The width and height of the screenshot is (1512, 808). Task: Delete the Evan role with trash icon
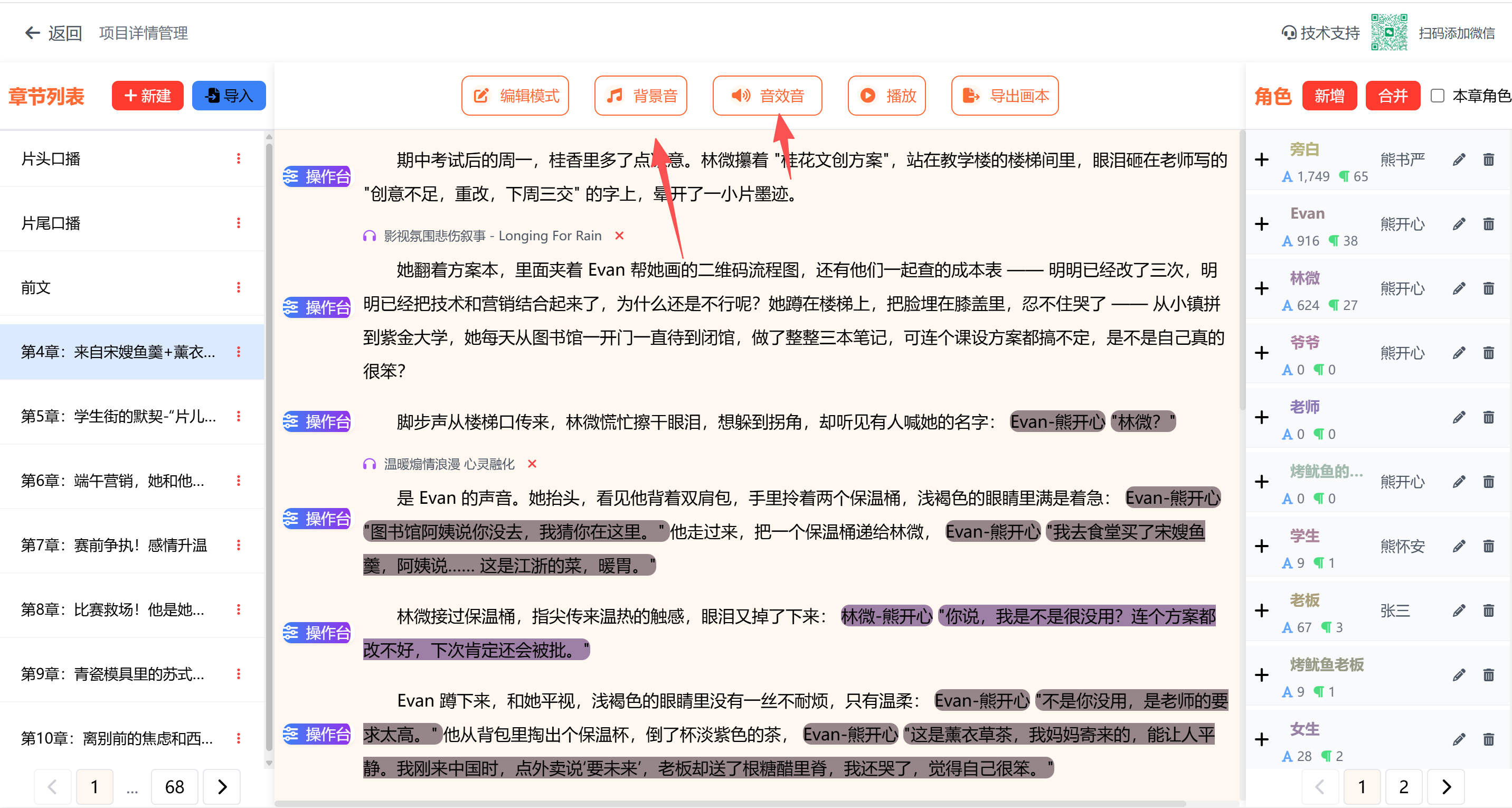(x=1489, y=224)
